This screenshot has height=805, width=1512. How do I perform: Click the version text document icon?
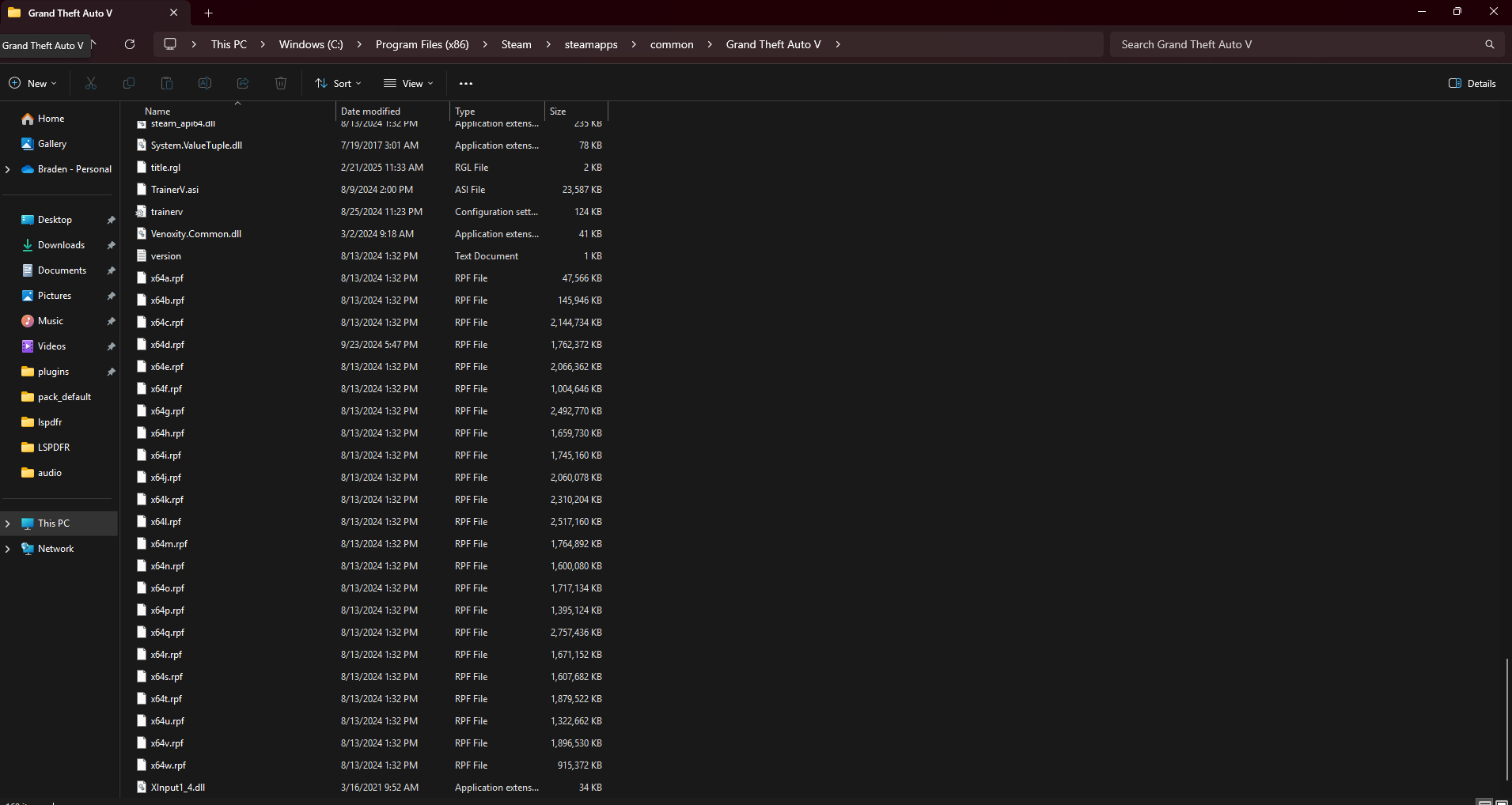pyautogui.click(x=142, y=256)
